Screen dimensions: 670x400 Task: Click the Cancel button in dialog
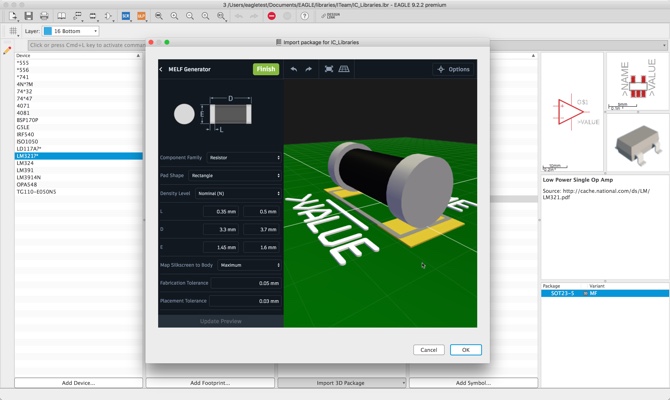click(429, 350)
